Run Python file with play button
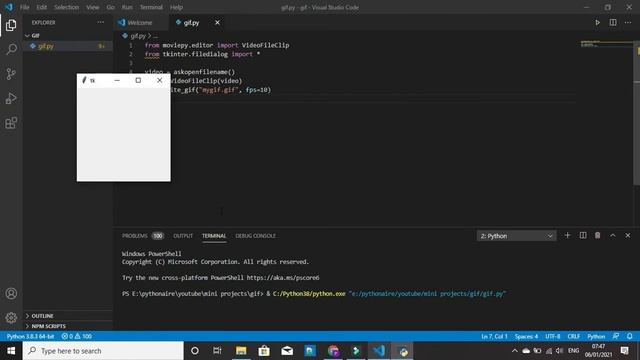Screen dimensions: 640x360 (598, 22)
